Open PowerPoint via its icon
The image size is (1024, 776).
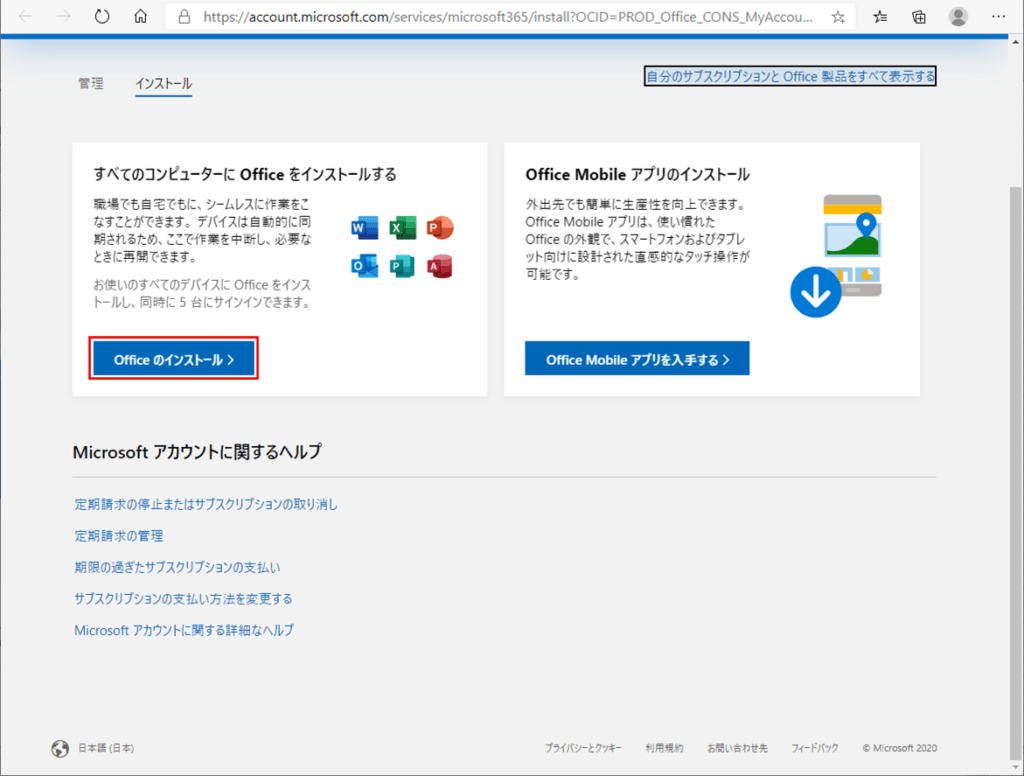click(439, 227)
